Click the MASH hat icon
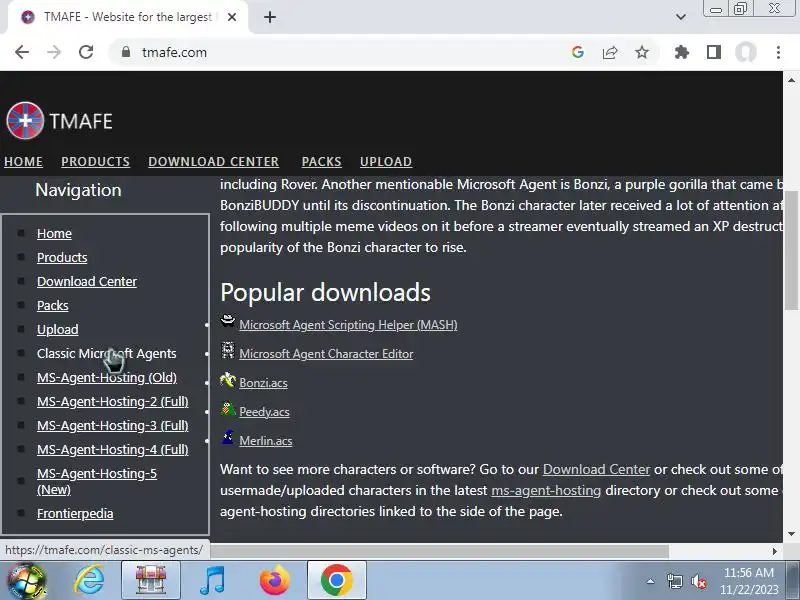This screenshot has height=600, width=800. pyautogui.click(x=228, y=321)
